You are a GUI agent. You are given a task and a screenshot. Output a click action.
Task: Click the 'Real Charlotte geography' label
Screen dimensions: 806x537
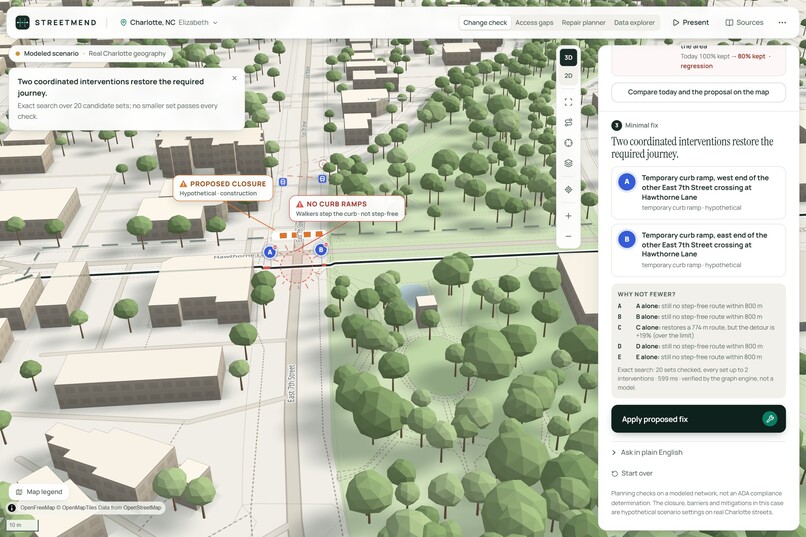click(x=127, y=53)
